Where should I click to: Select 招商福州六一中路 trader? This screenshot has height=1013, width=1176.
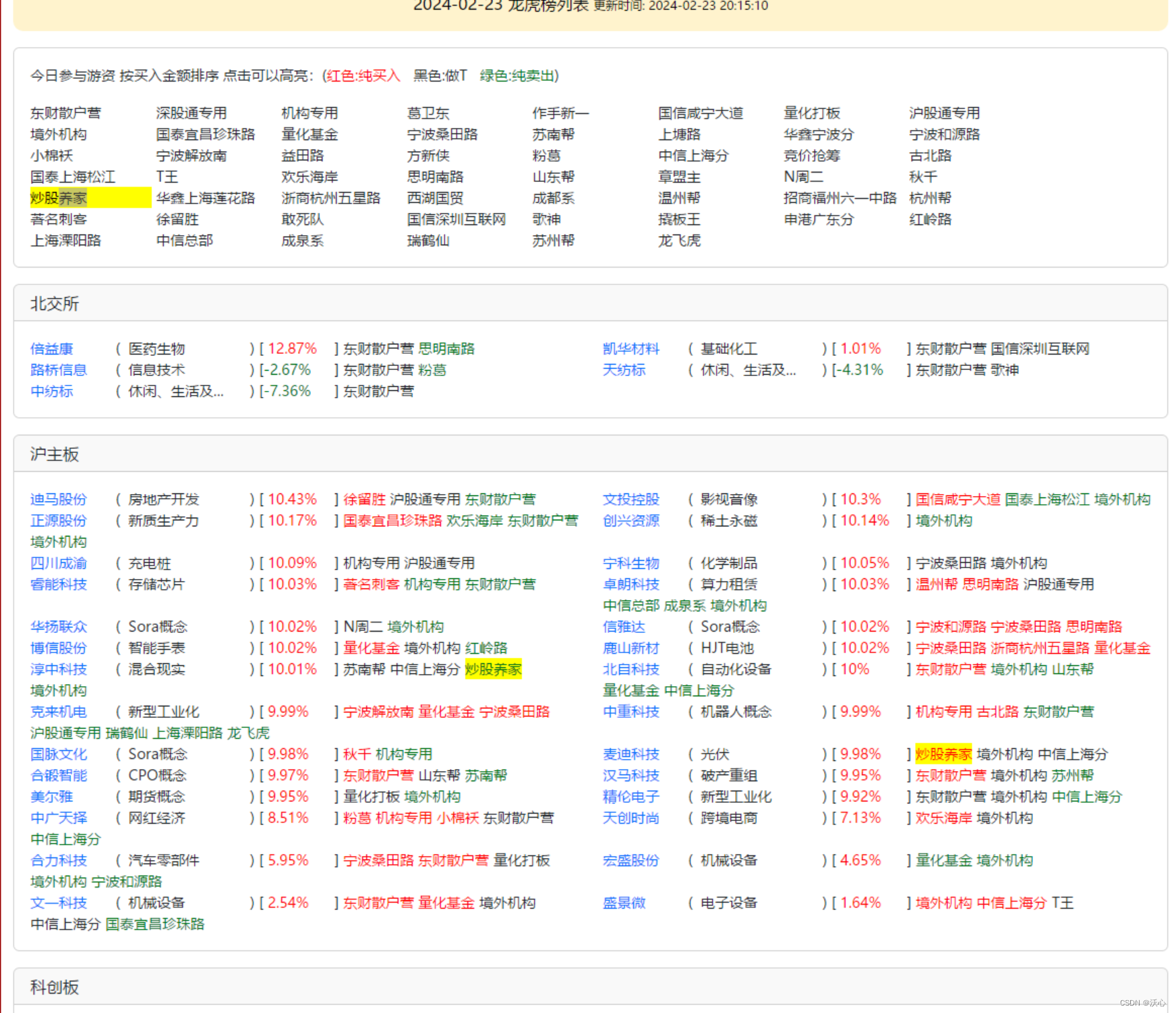pos(840,198)
